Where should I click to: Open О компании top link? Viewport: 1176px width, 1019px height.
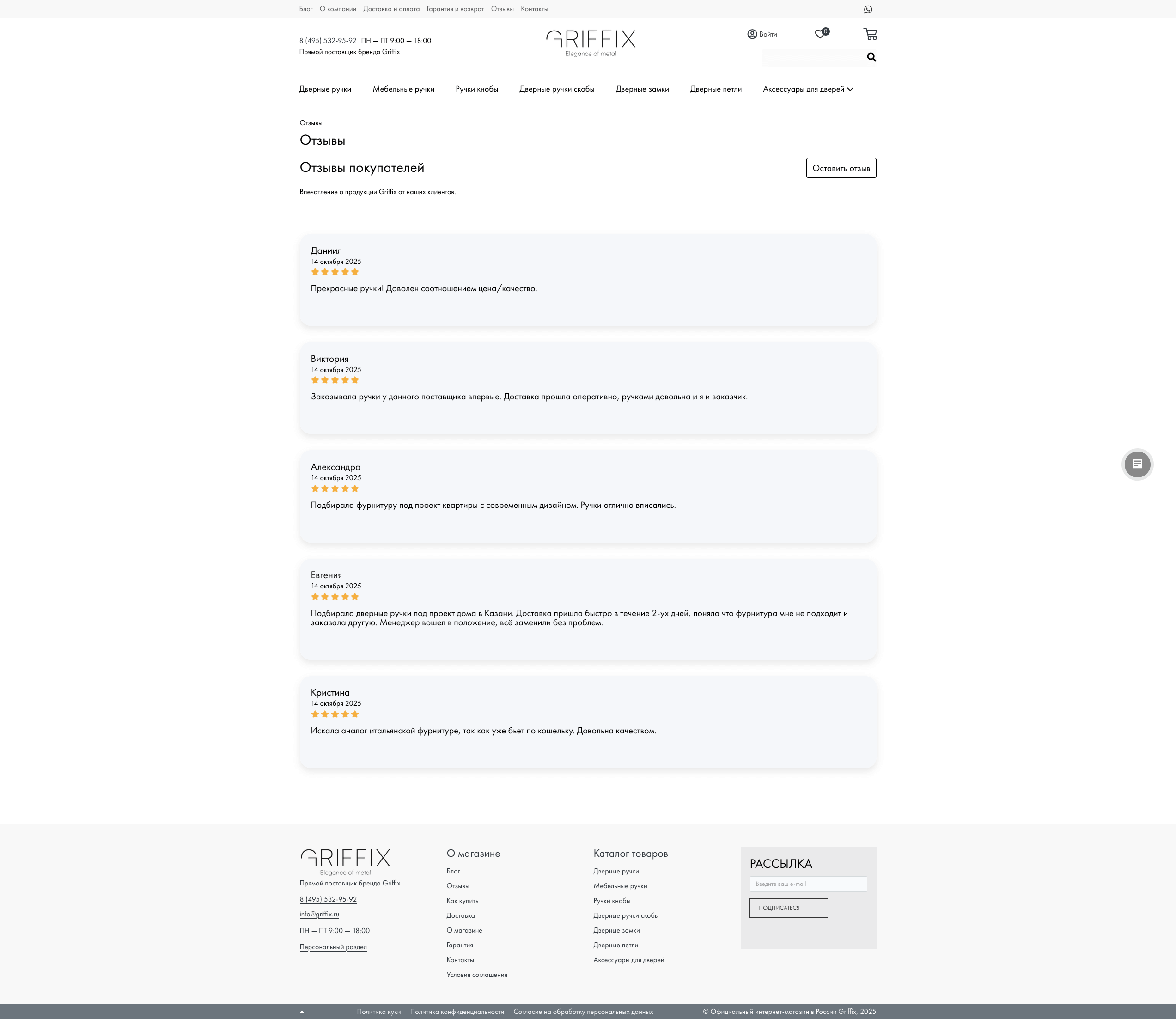click(x=338, y=9)
